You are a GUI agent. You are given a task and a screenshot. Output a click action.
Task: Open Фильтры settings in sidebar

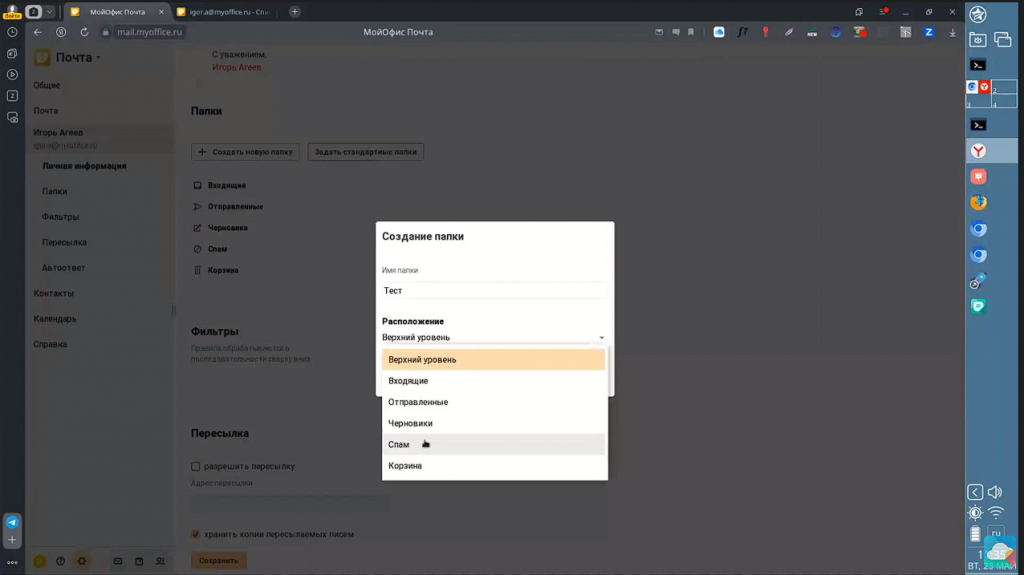click(60, 217)
